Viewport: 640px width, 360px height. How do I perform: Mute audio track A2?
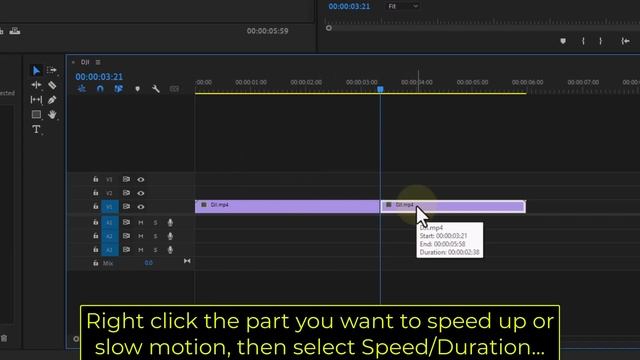click(x=140, y=236)
